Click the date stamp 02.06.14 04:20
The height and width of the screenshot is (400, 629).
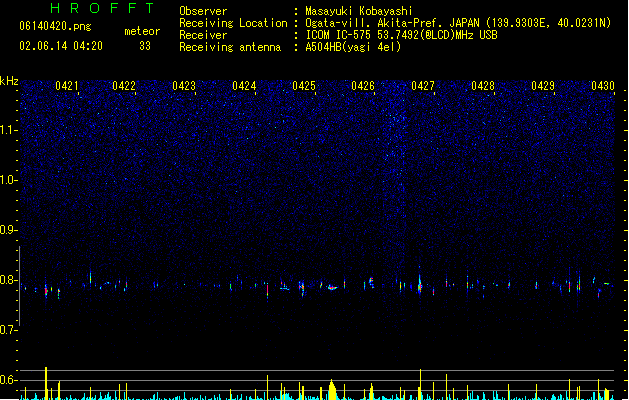(61, 46)
